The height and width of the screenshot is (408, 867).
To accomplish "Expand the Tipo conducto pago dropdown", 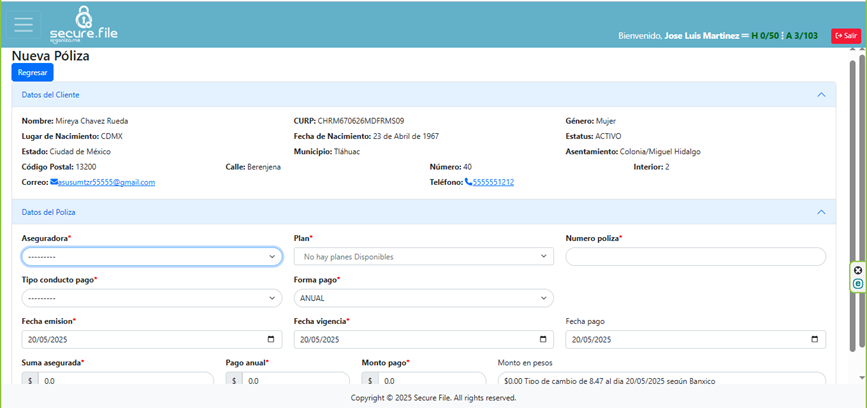I will coord(151,298).
